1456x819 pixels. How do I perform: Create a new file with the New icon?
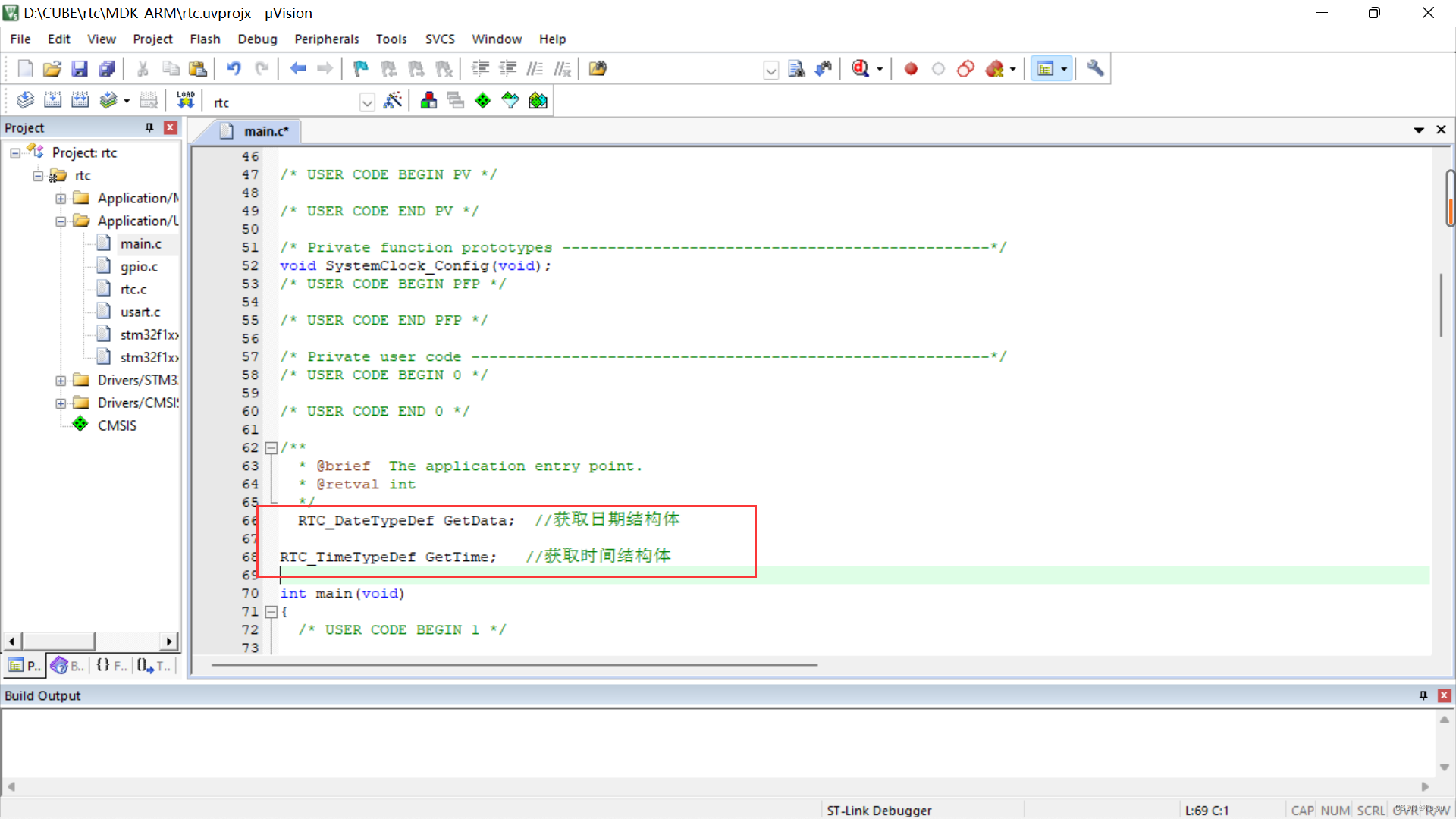[25, 69]
